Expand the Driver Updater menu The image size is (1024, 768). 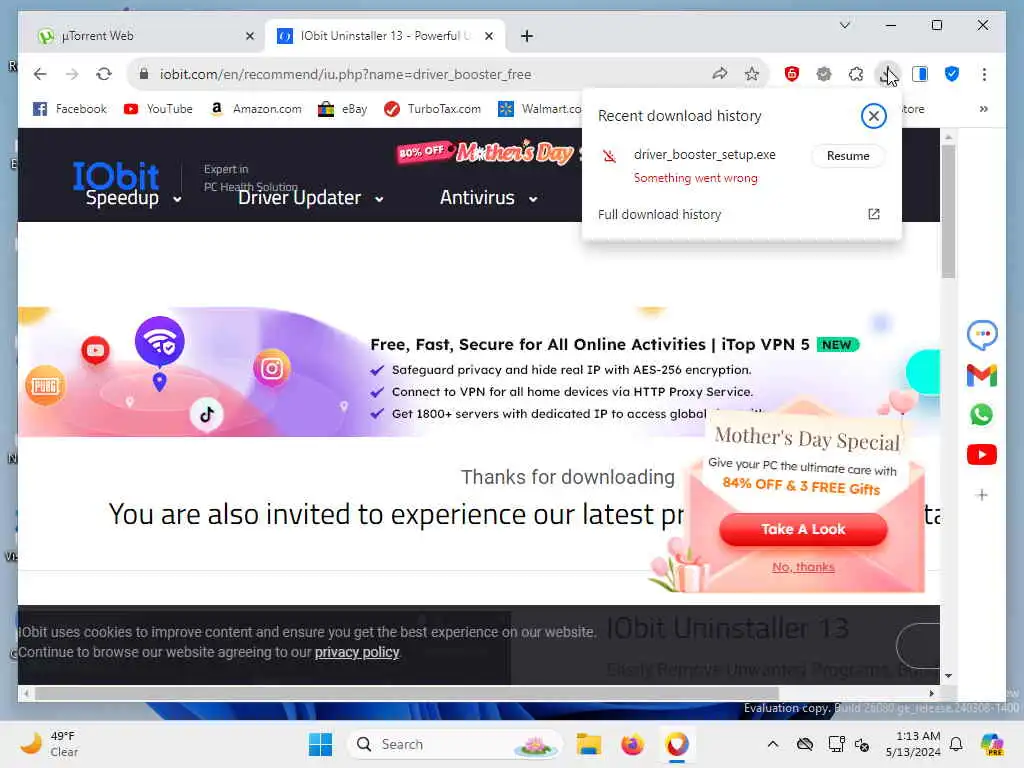pos(310,198)
